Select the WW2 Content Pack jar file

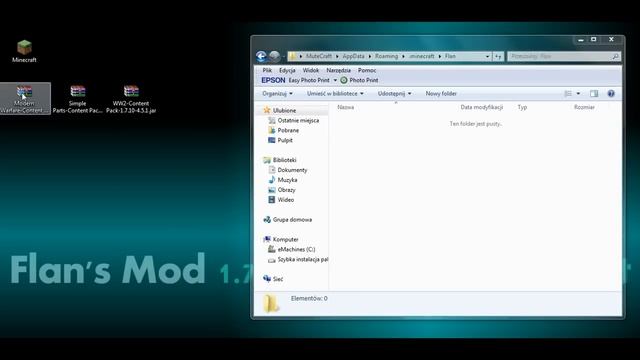click(x=131, y=99)
